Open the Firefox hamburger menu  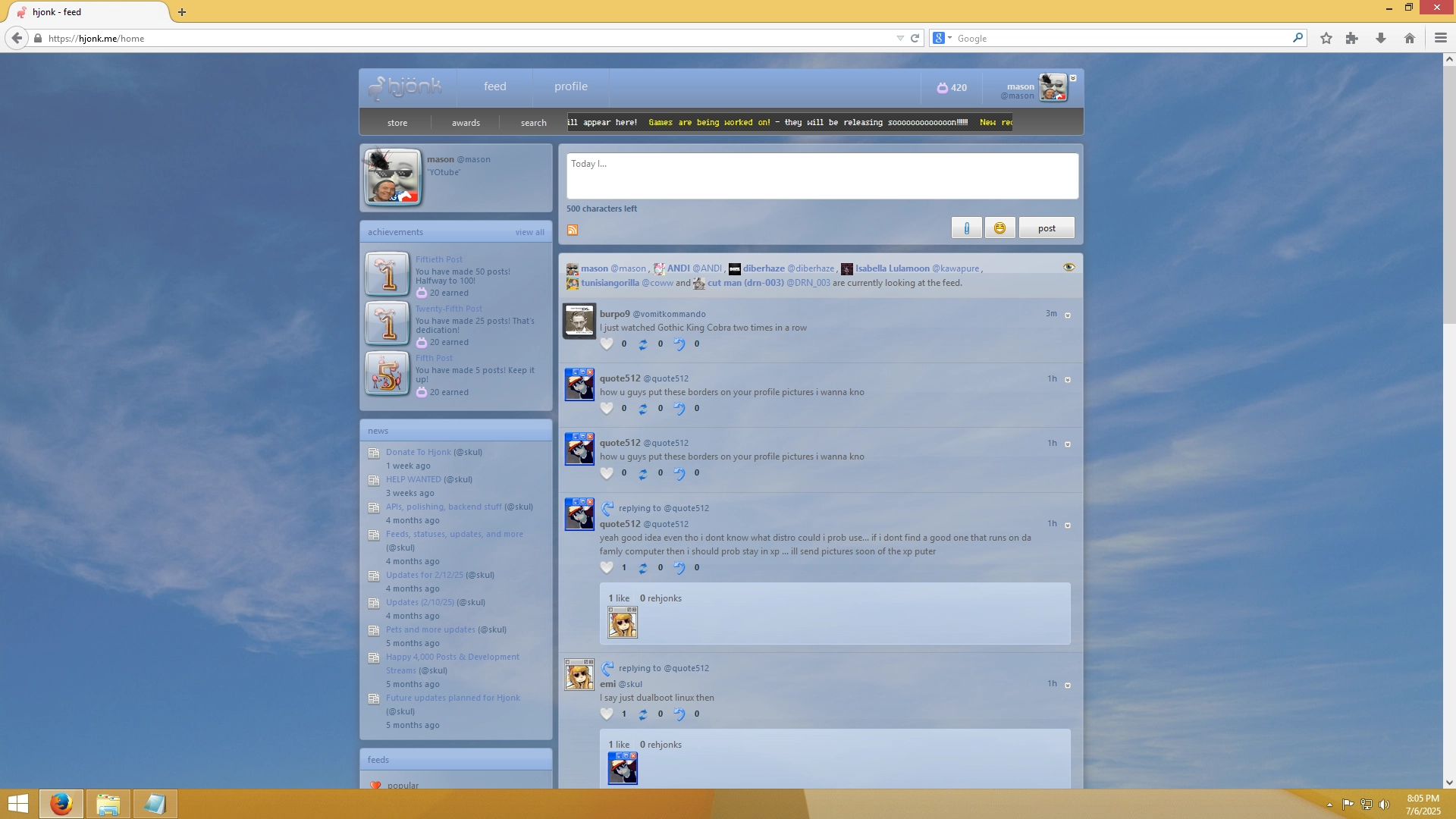click(x=1440, y=38)
